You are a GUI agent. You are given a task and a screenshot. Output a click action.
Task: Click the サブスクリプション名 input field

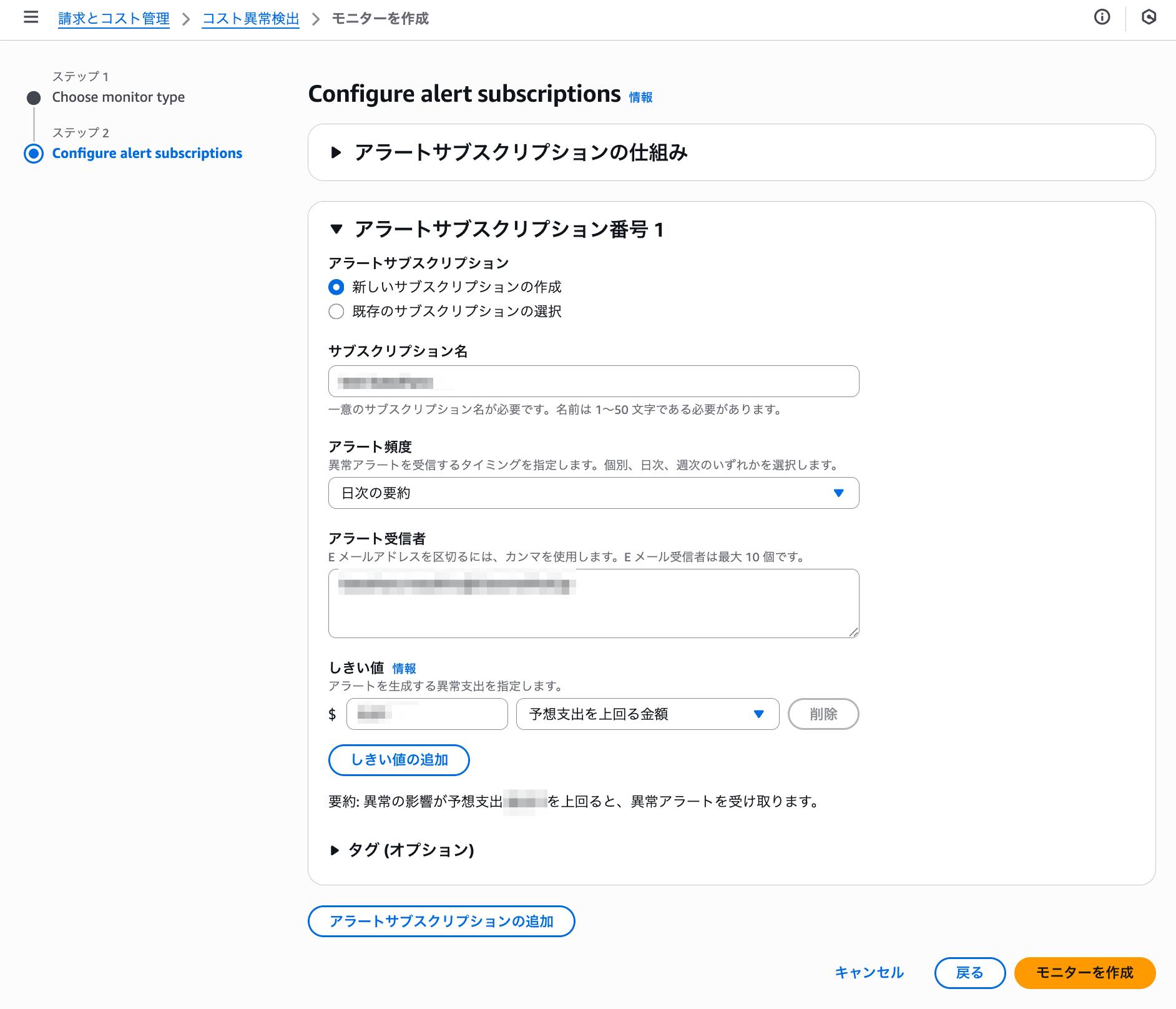click(x=593, y=381)
